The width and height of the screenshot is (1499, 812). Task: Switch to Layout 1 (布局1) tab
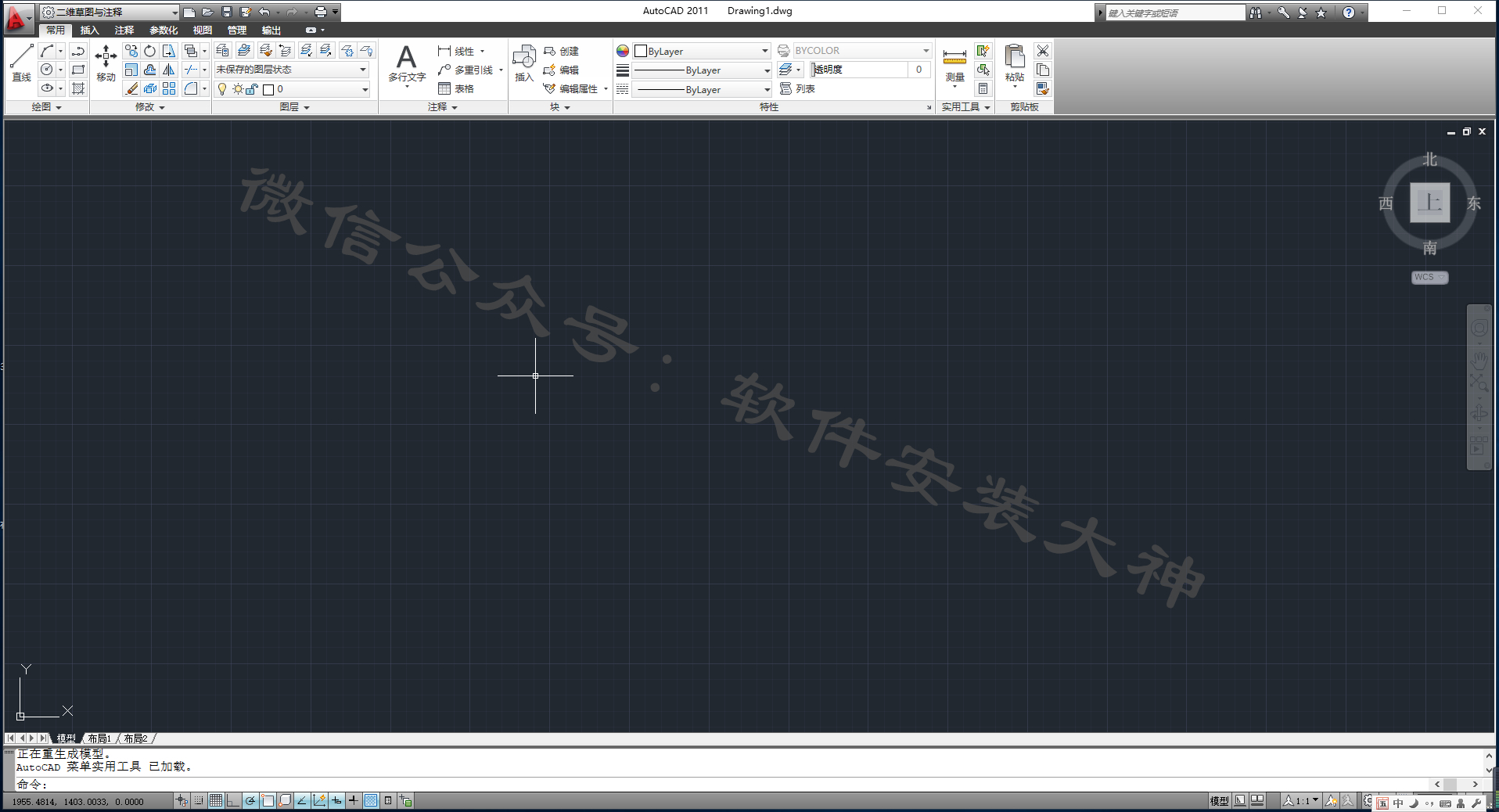[x=99, y=738]
